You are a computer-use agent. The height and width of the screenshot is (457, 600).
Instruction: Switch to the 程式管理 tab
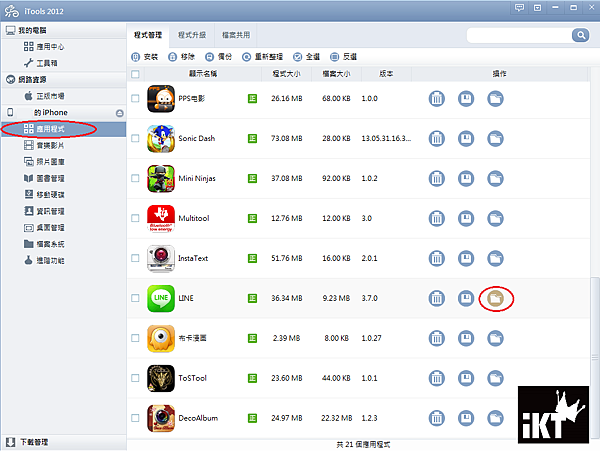(148, 35)
